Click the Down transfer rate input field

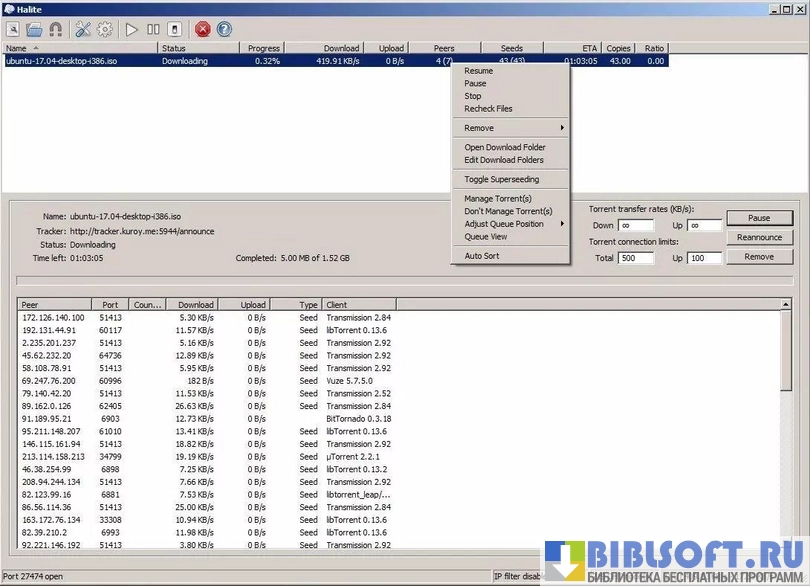[636, 226]
